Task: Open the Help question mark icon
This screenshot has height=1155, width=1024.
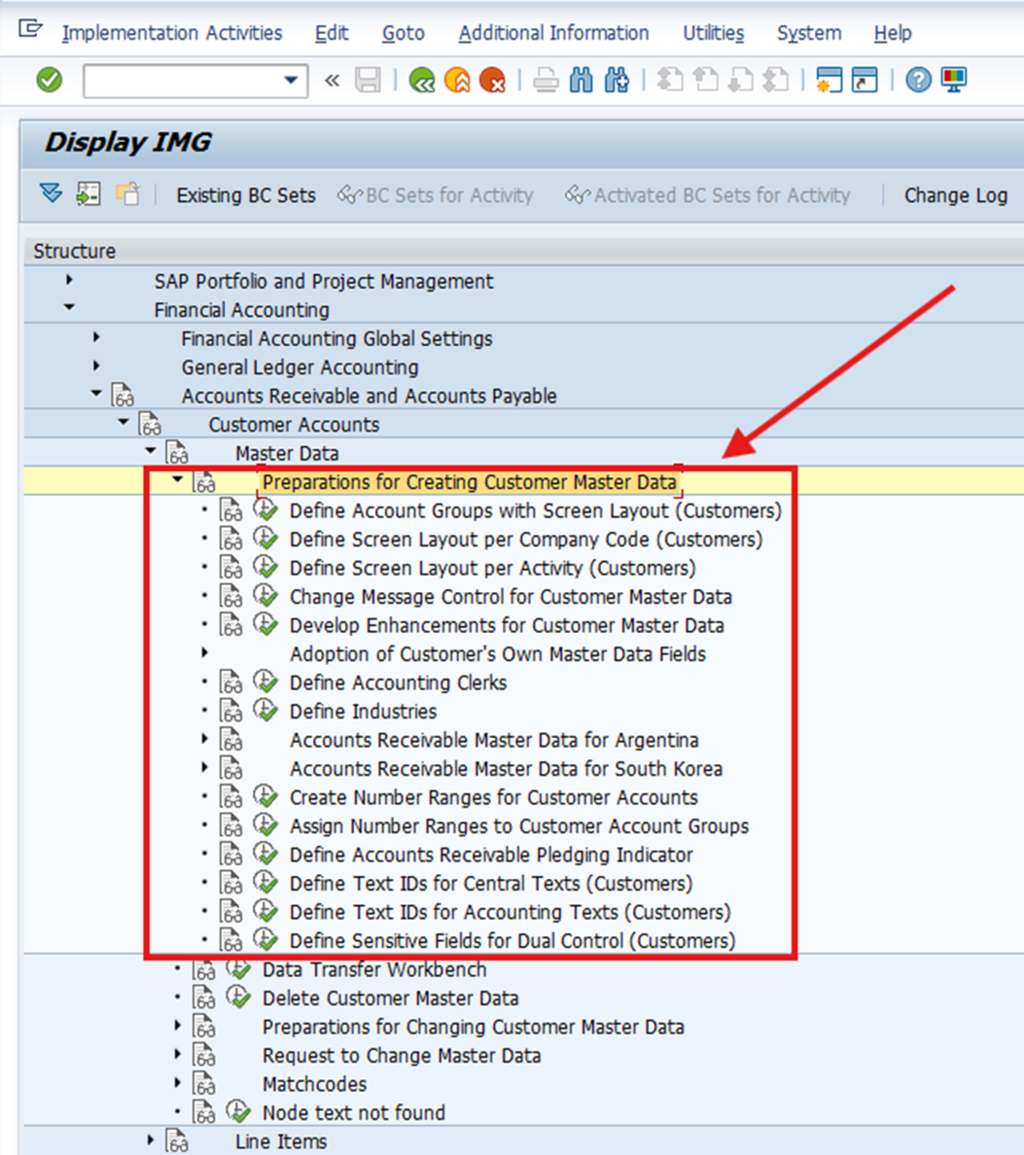Action: [918, 81]
